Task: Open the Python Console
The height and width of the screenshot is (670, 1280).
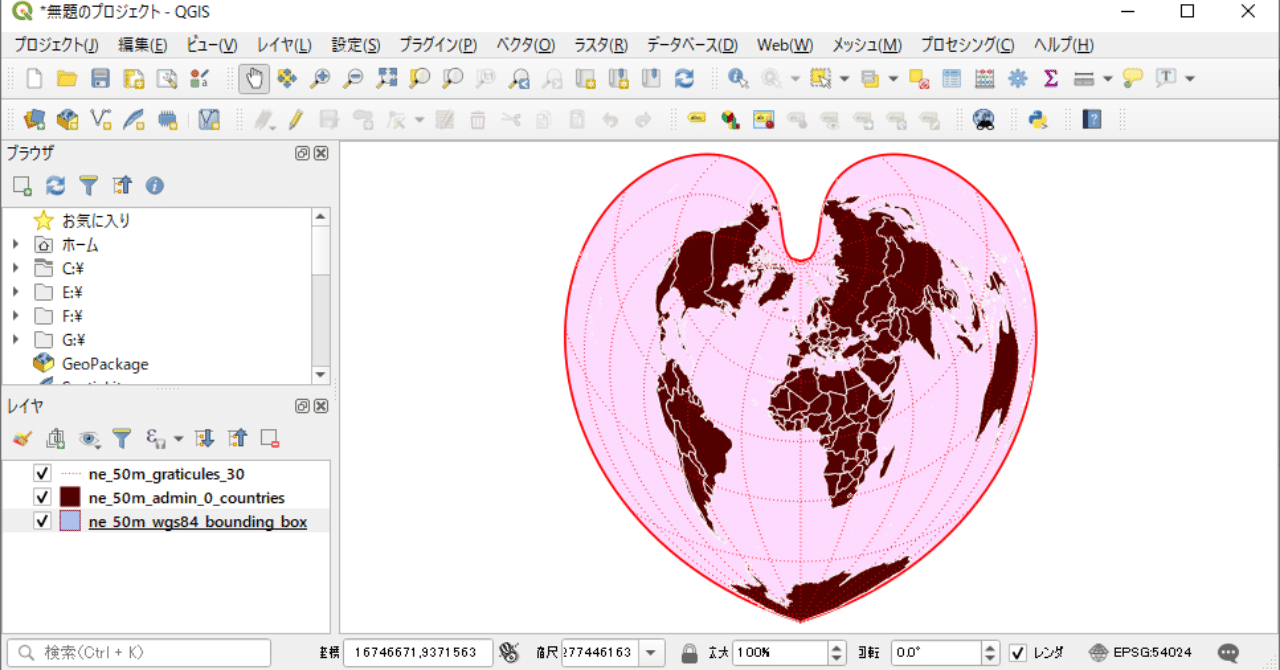Action: 1038,119
